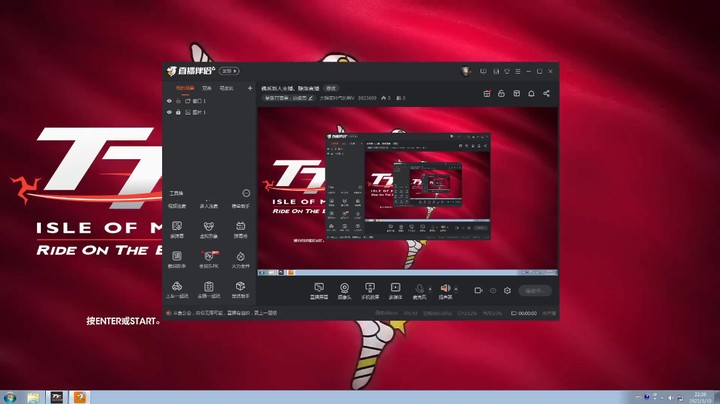720x404 pixels.
Task: Add a new scene with plus icon
Action: point(250,88)
